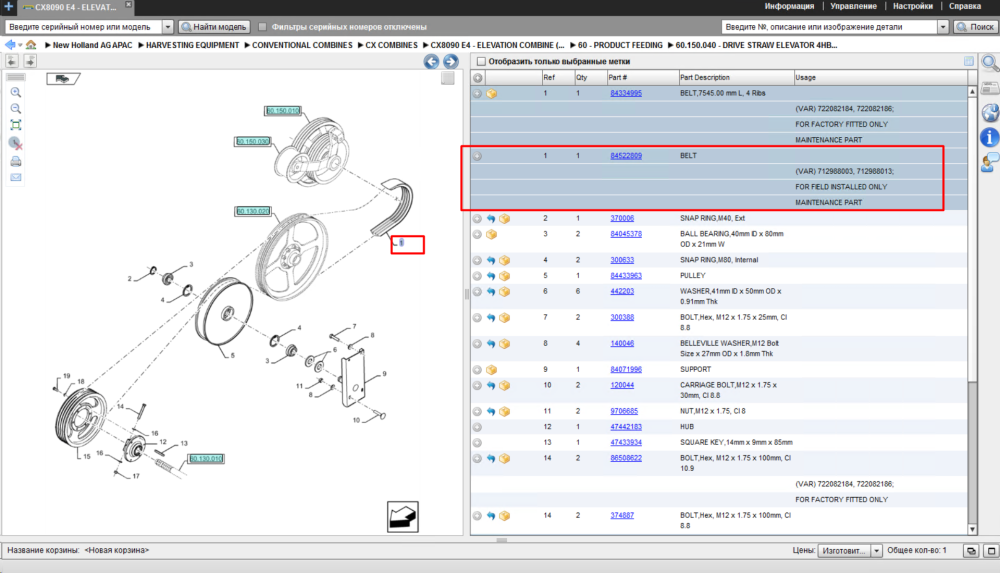Select round marker for BELT 84334995 row
The image size is (1000, 573).
point(477,93)
